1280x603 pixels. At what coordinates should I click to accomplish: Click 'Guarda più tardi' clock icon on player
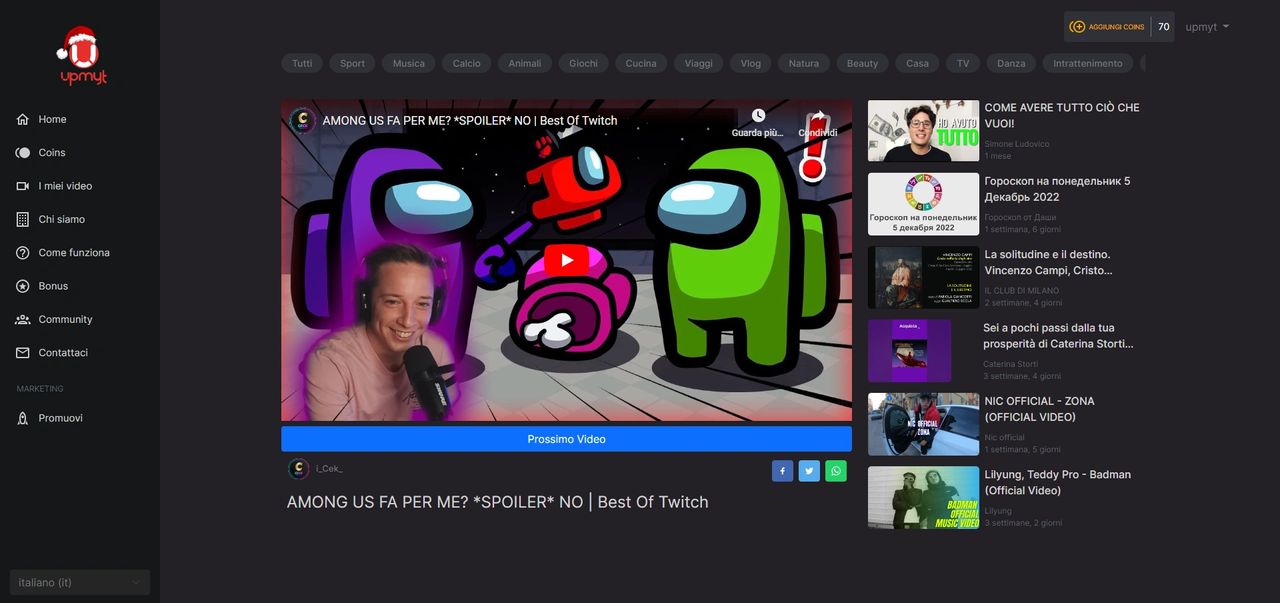coord(758,115)
